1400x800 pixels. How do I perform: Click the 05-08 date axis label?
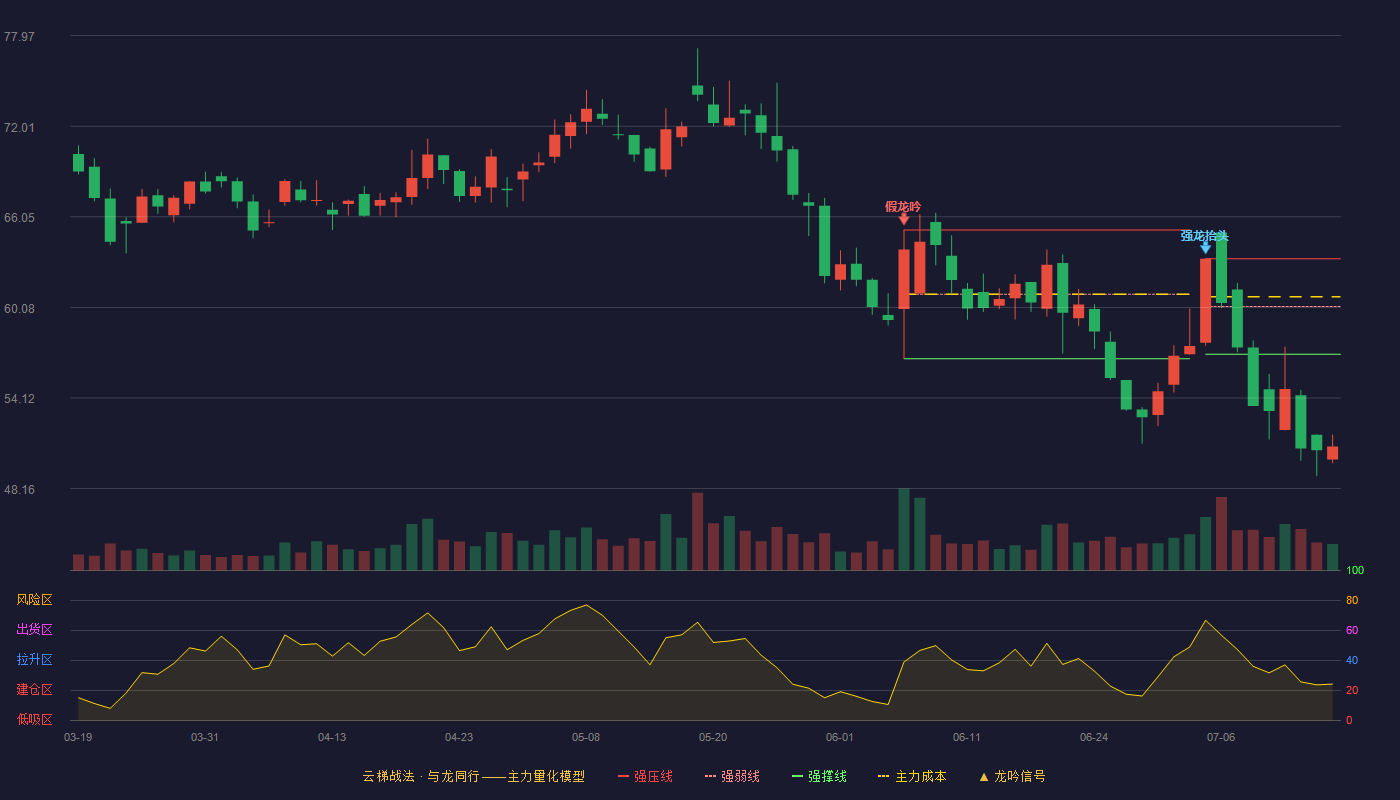pos(586,737)
